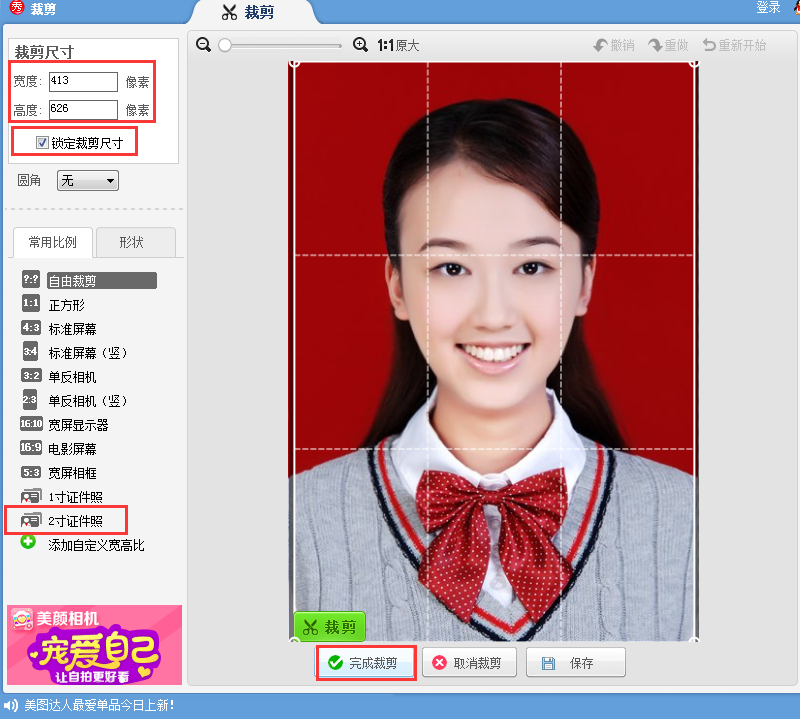
Task: Toggle the lock crop size (锁定裁剪尺寸) checkbox
Action: coord(42,143)
